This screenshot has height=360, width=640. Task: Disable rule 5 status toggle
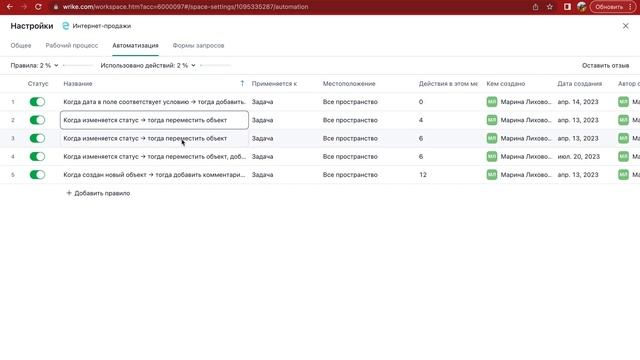[x=37, y=175]
